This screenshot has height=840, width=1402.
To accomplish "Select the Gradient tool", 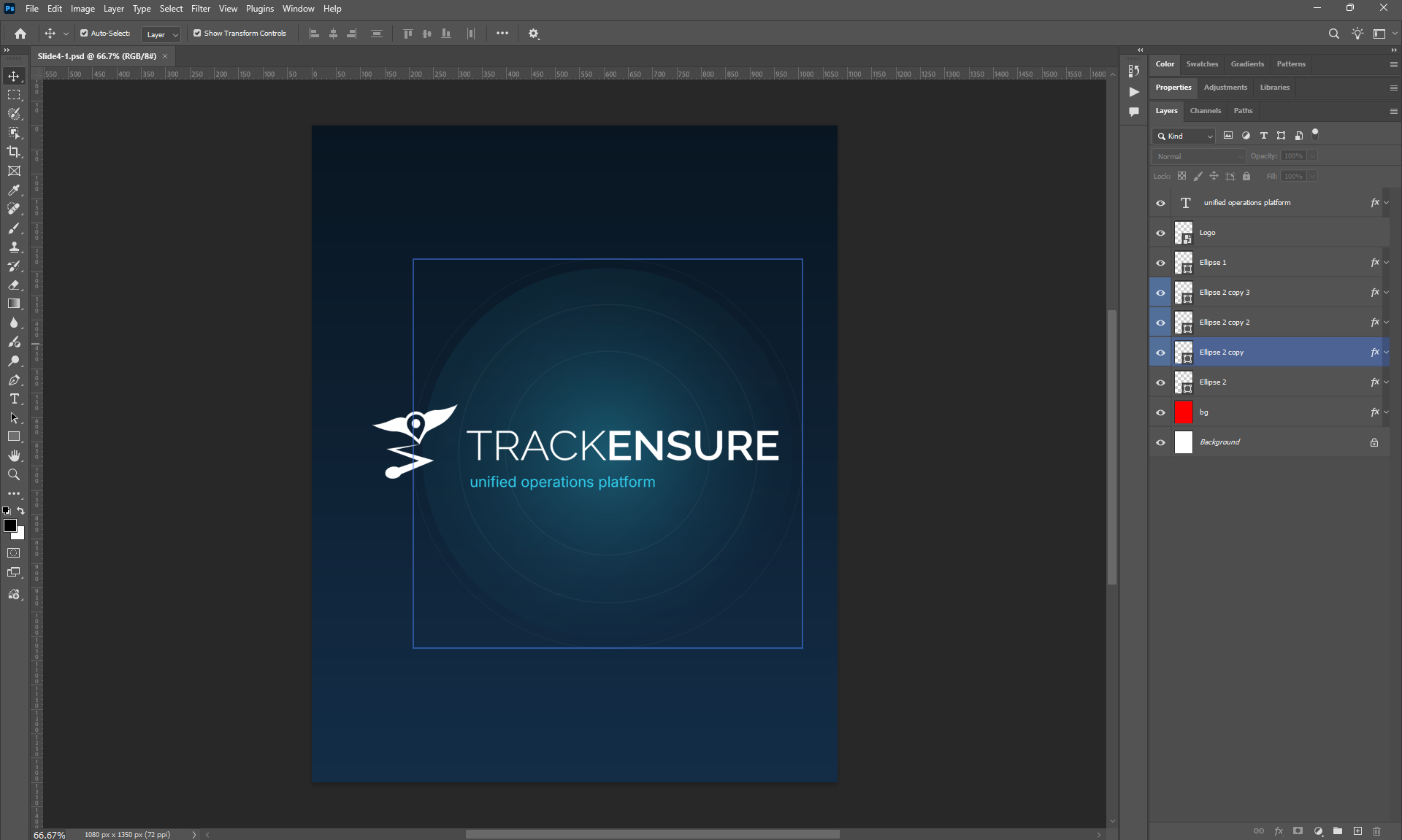I will (14, 304).
